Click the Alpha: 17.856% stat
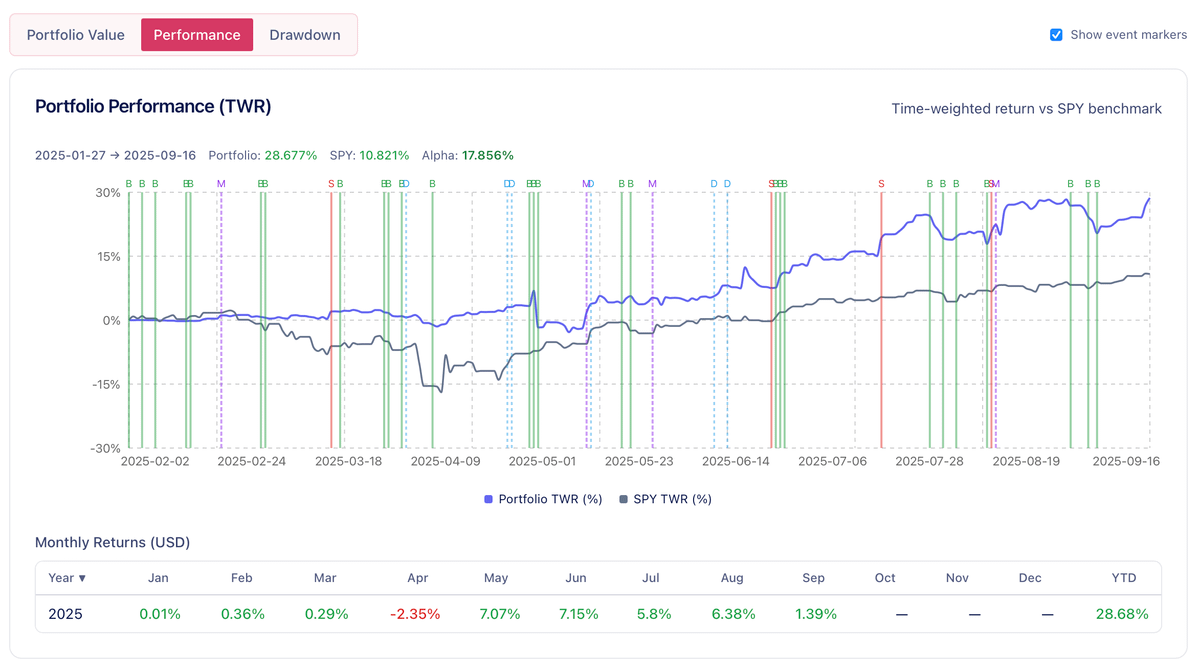1200x672 pixels. pyautogui.click(x=468, y=155)
